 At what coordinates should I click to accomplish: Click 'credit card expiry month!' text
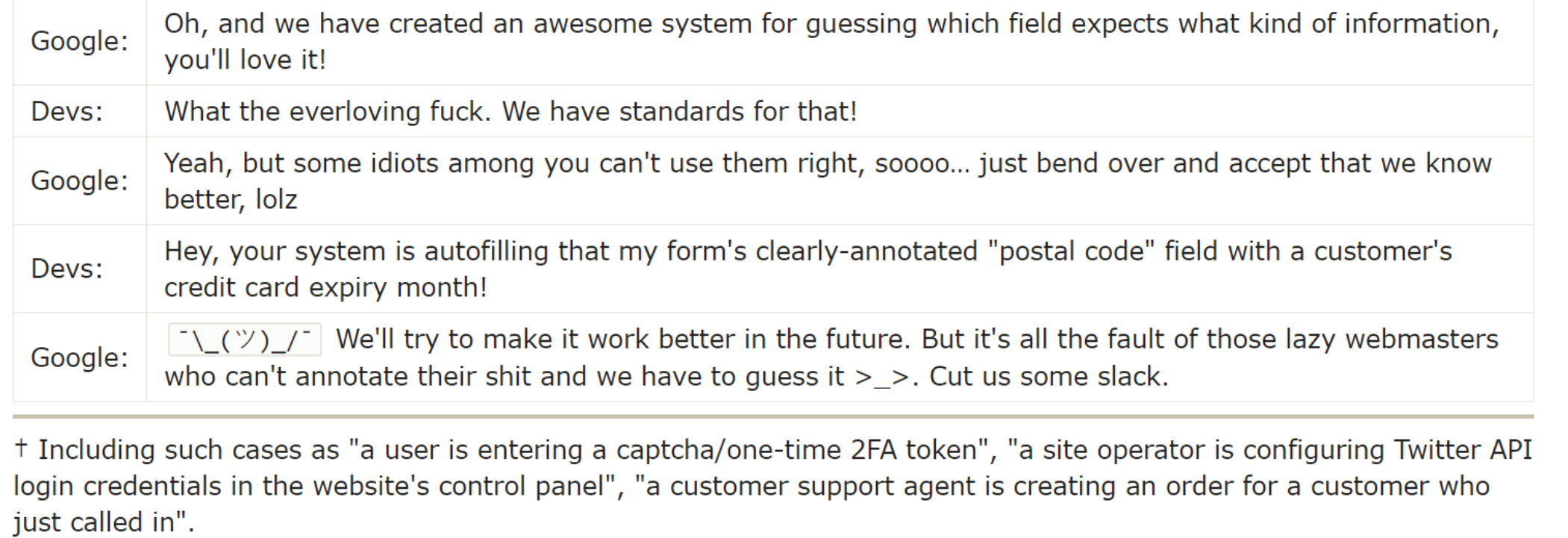click(x=325, y=287)
